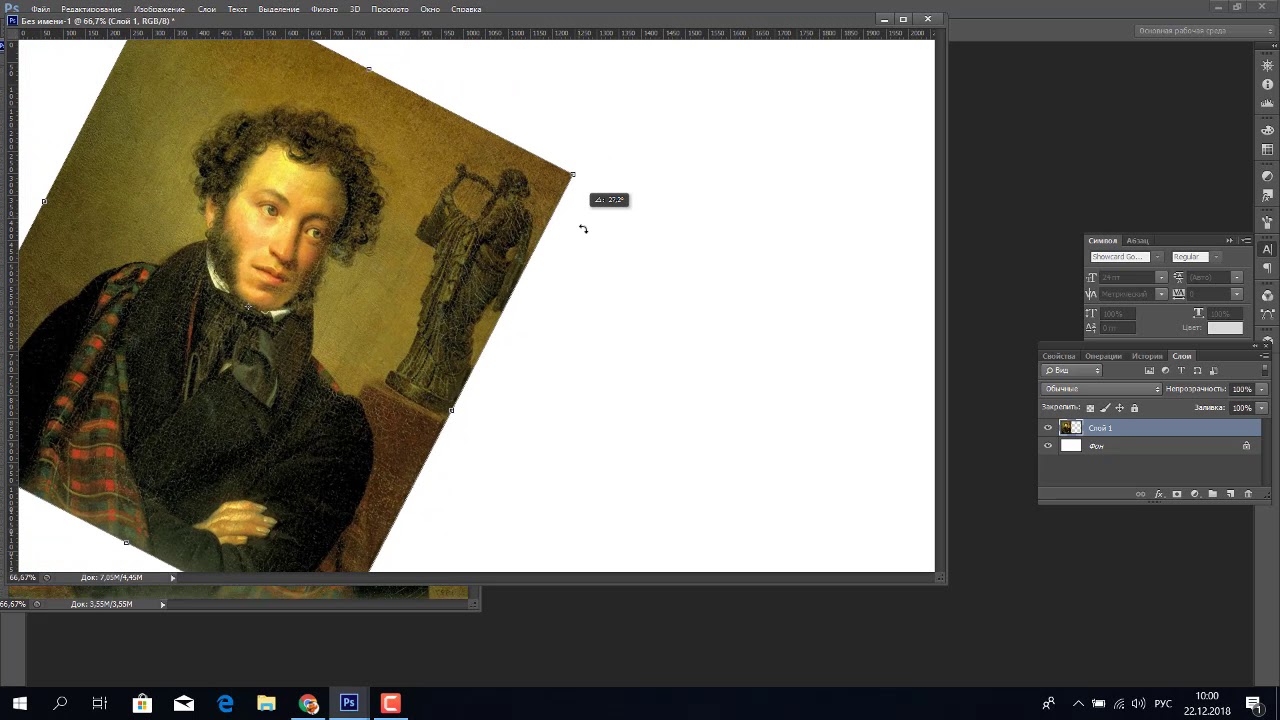Open the Brush presets panel icon

[1268, 222]
